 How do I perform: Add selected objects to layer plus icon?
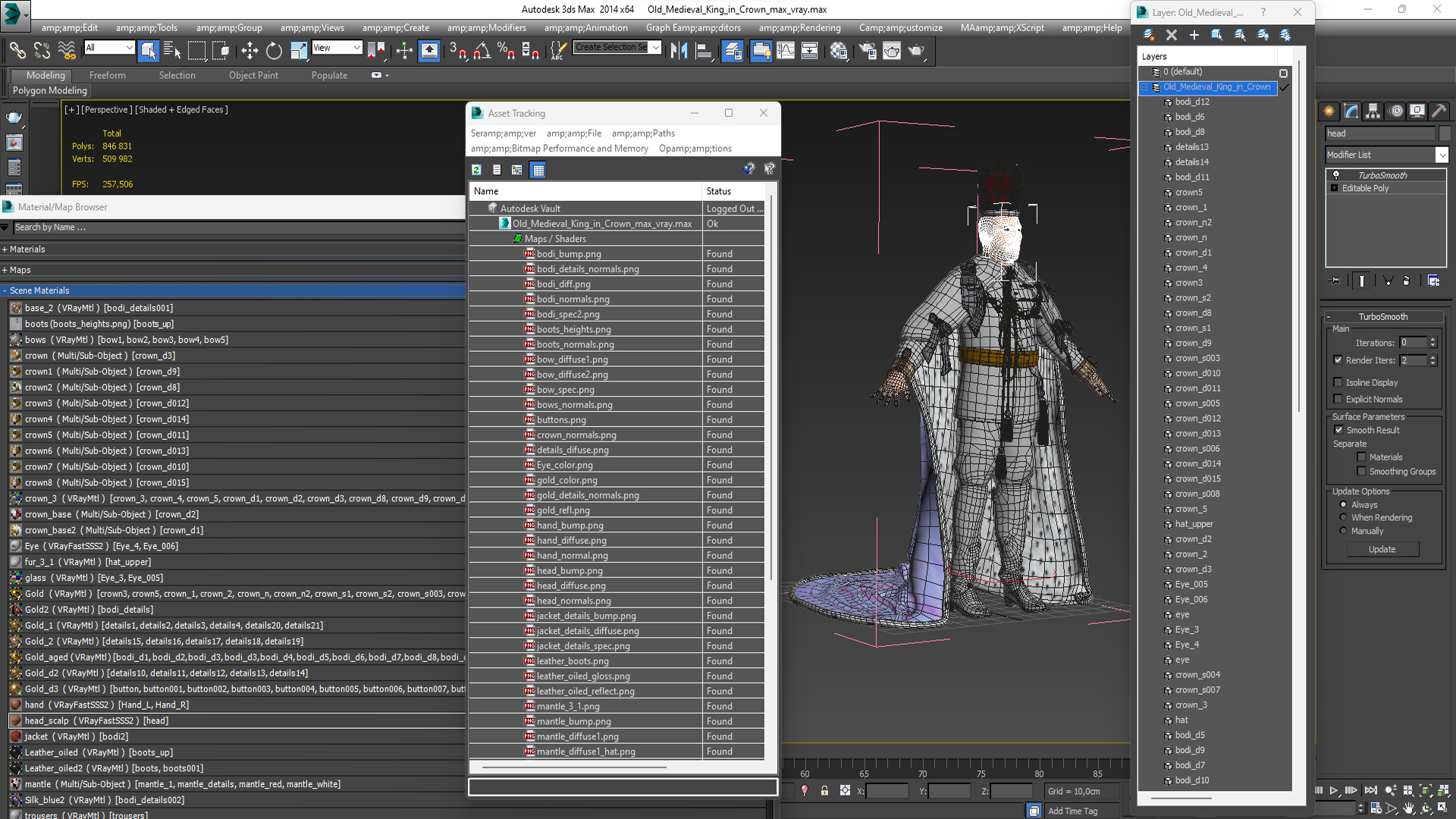[1194, 35]
